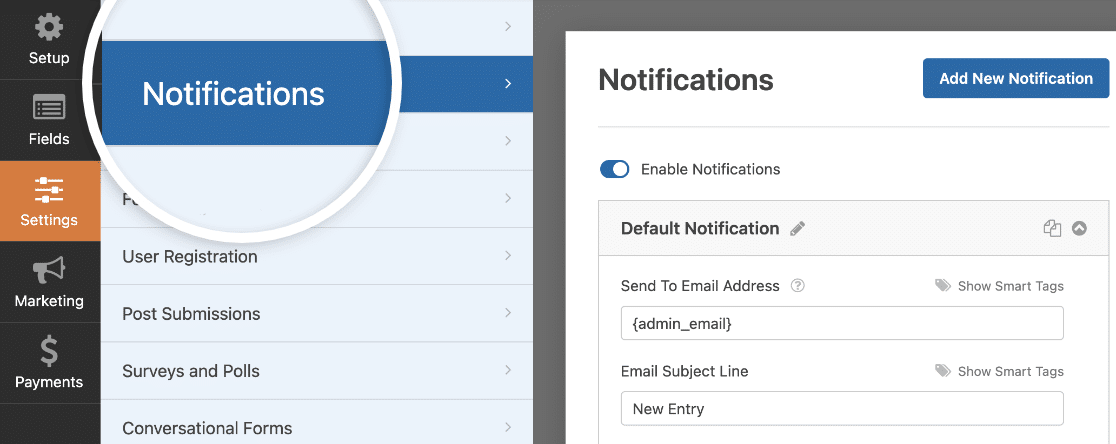Expand the Surveys and Polls arrow
Viewport: 1116px width, 444px height.
click(x=508, y=371)
